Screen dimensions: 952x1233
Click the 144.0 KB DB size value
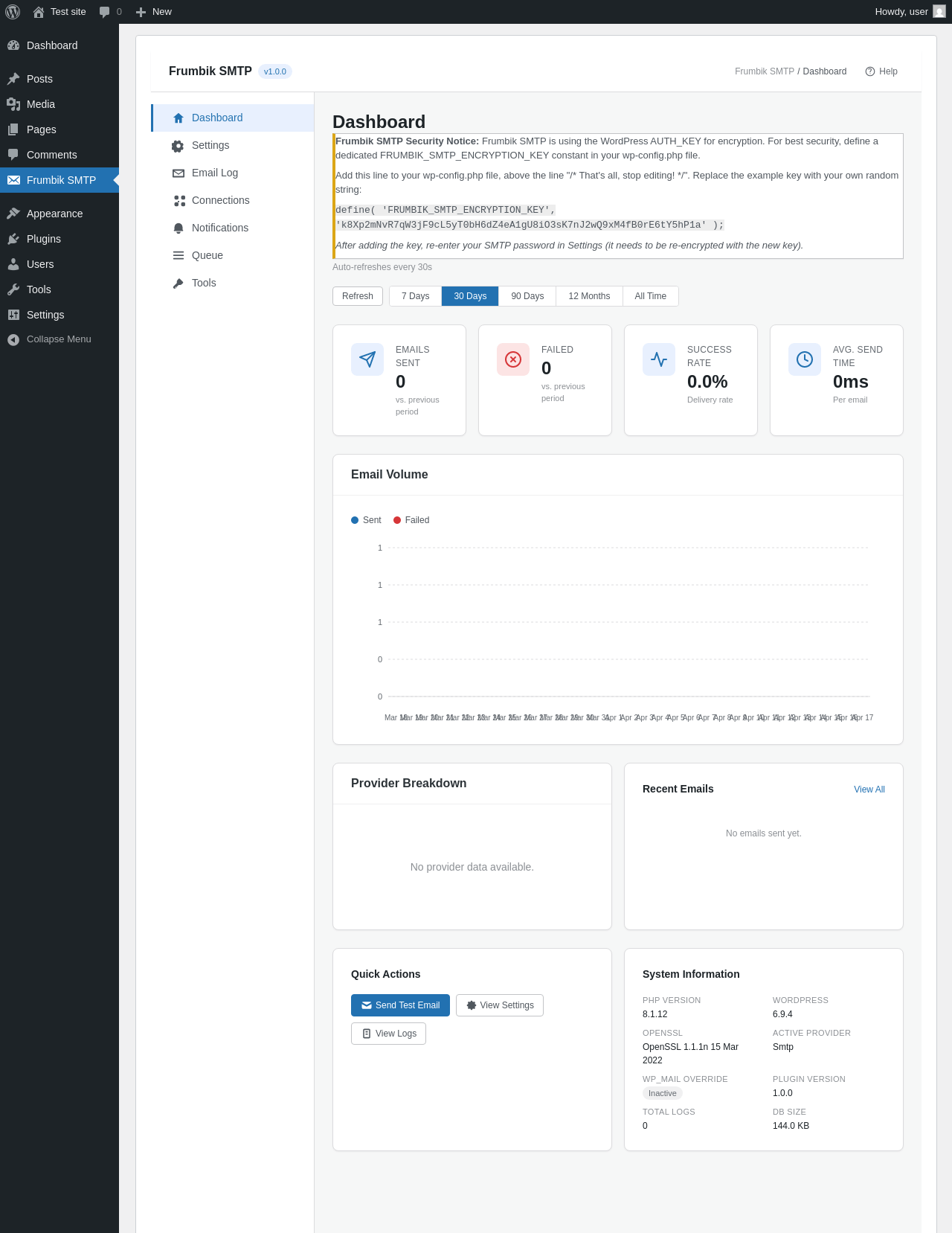791,1126
